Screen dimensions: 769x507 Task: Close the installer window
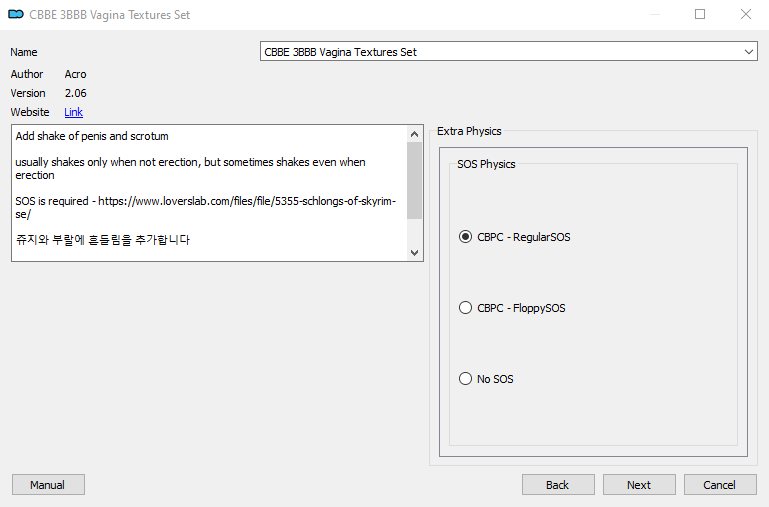(x=745, y=14)
